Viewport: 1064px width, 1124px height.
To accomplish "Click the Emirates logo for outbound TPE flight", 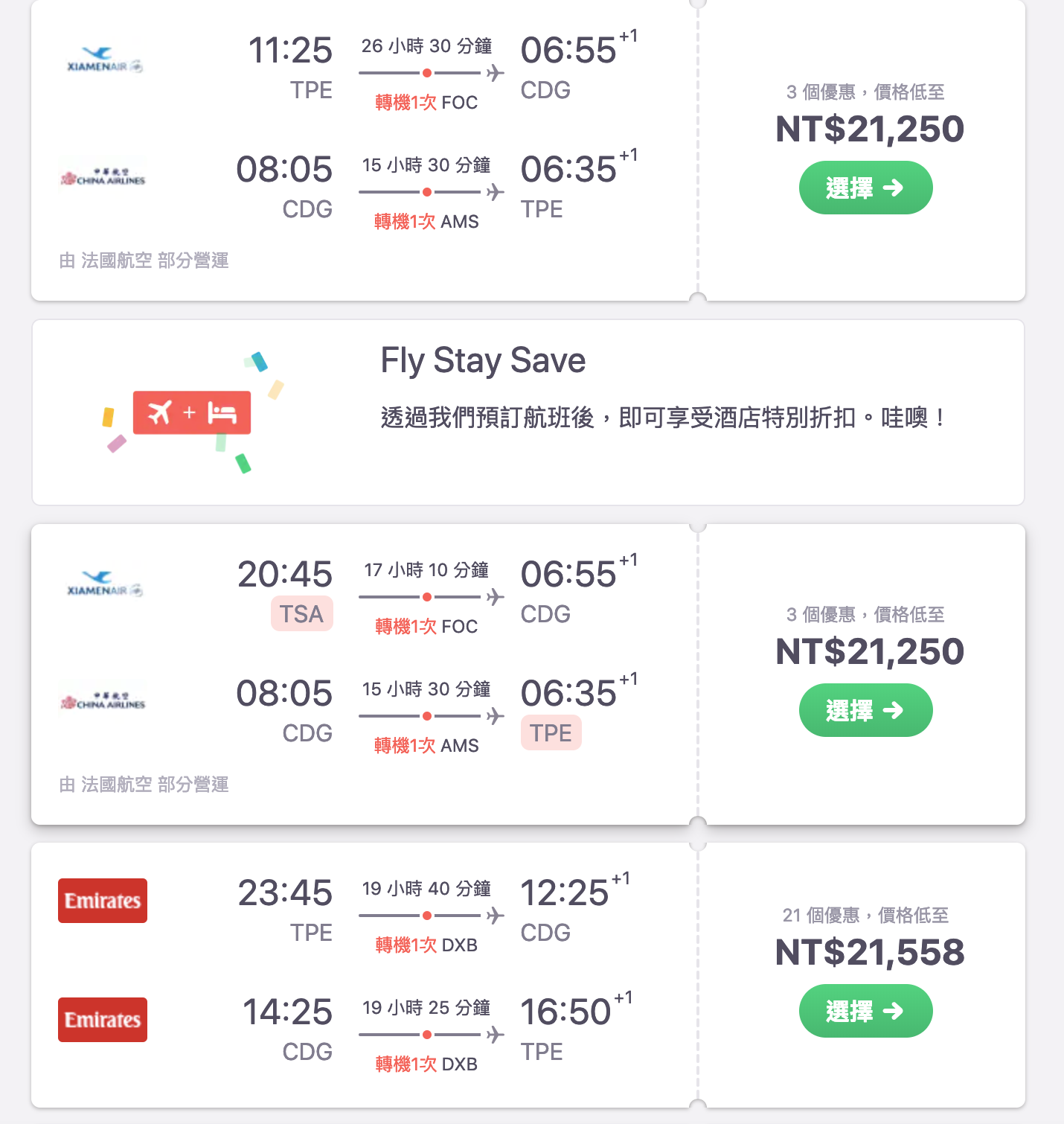I will point(103,901).
